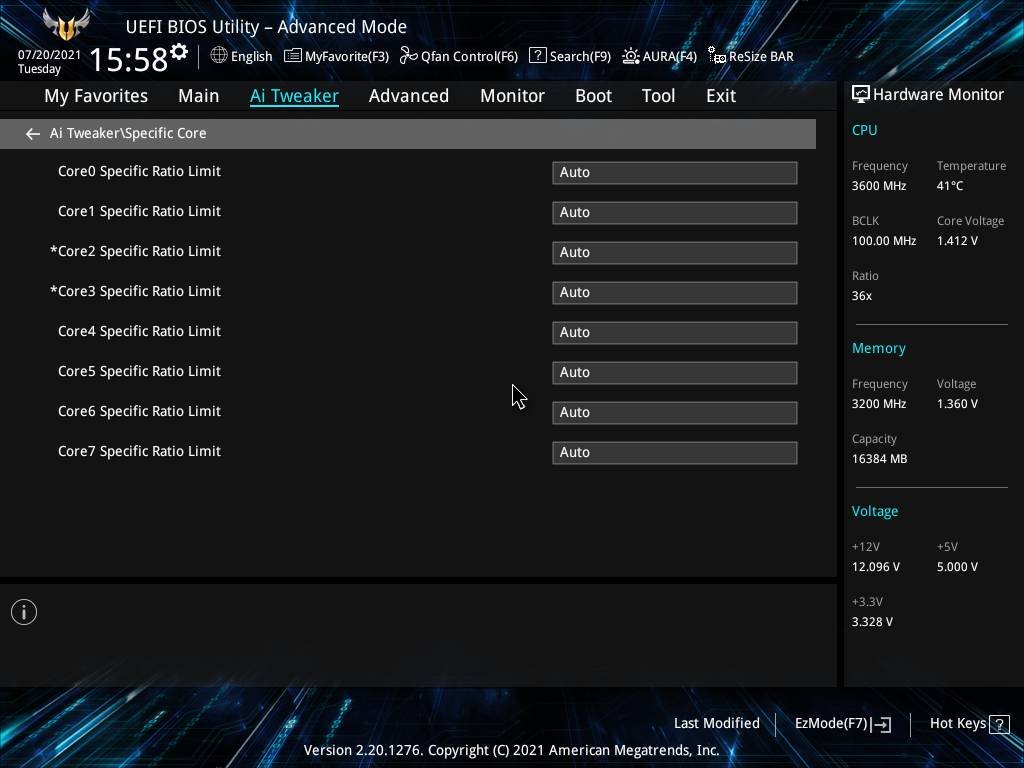The height and width of the screenshot is (768, 1024).
Task: Click the Core5 Specific Ratio Limit Auto field
Action: point(674,372)
